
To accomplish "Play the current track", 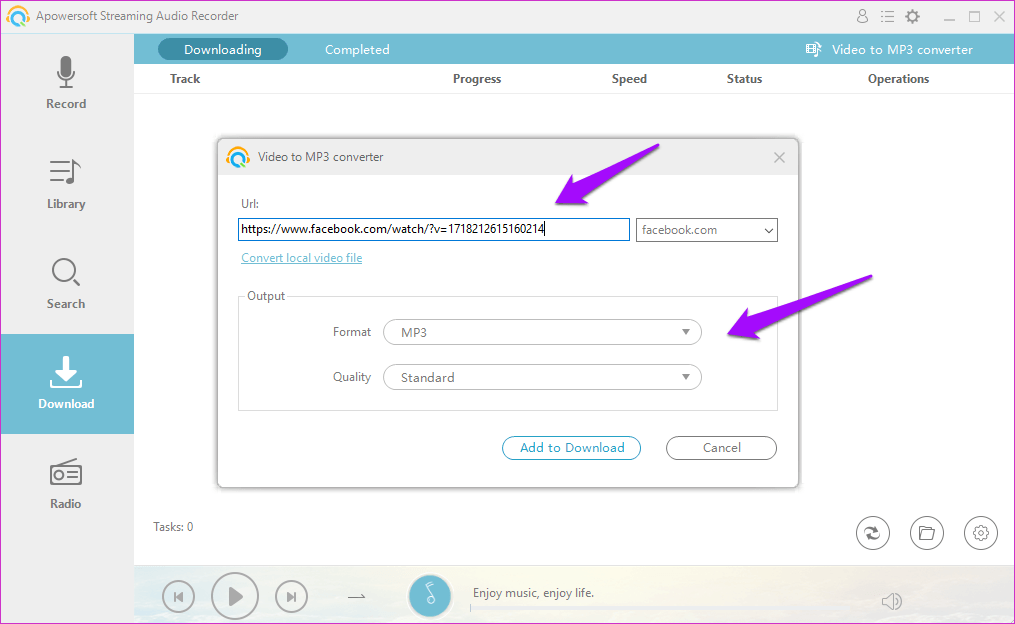I will click(x=235, y=596).
